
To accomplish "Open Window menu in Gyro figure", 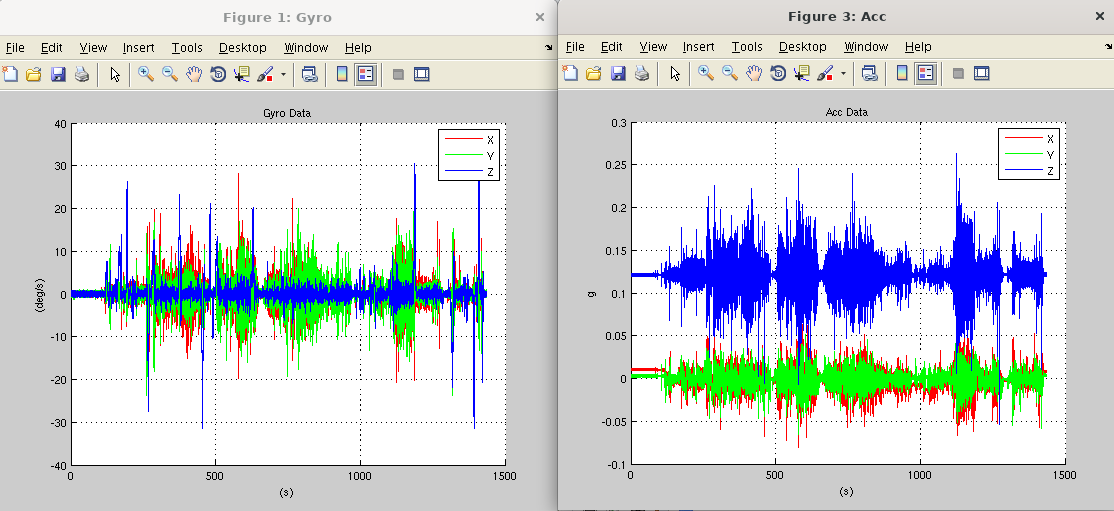I will pos(306,48).
